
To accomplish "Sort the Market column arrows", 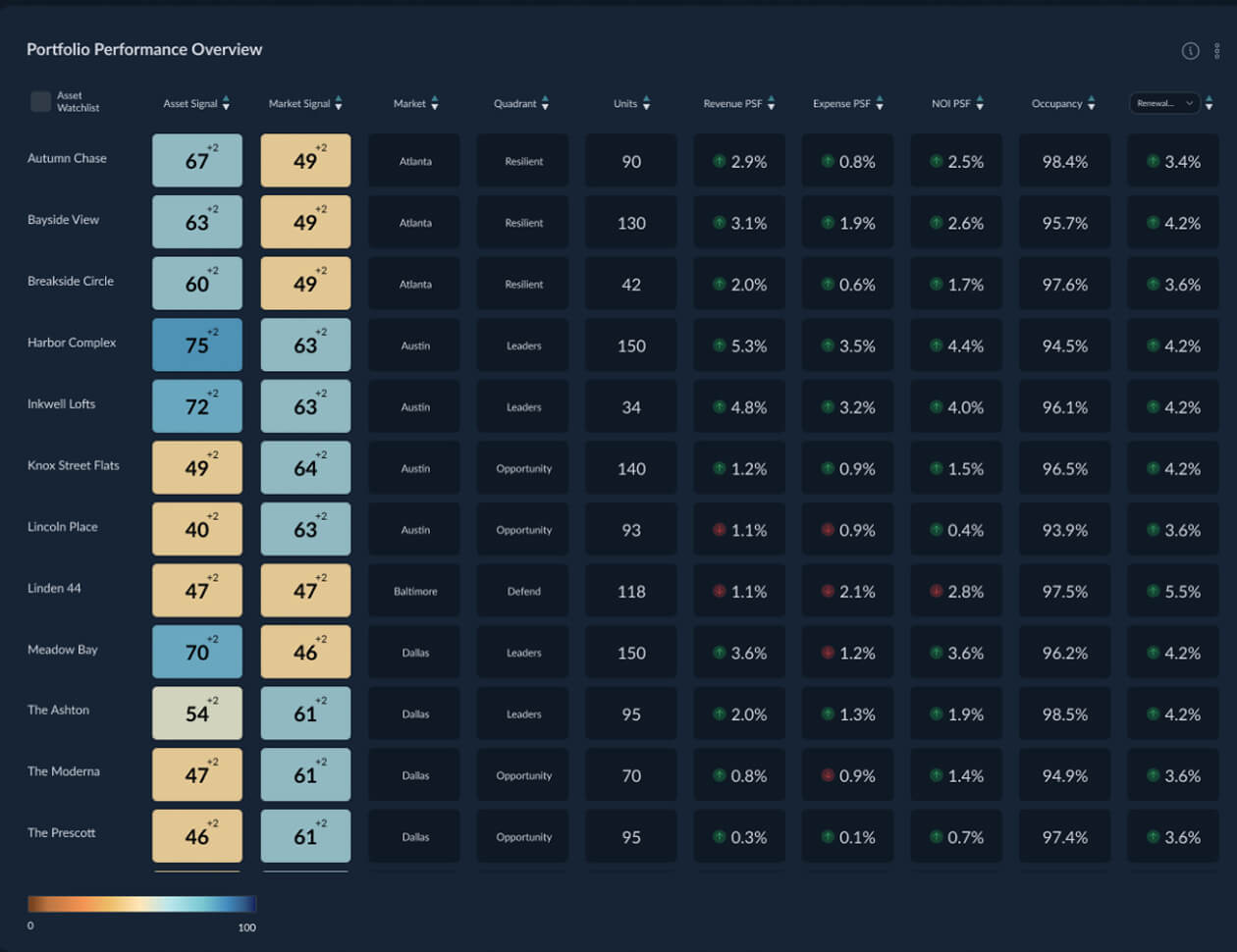I will tap(435, 103).
